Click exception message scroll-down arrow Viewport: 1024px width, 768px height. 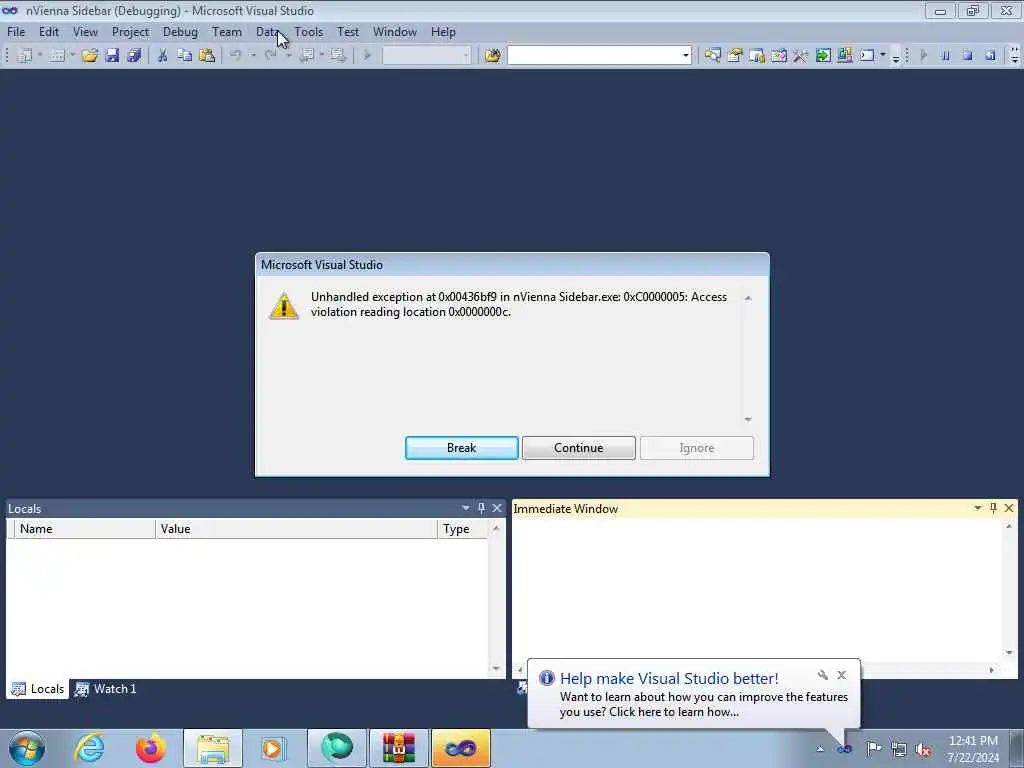pos(748,419)
